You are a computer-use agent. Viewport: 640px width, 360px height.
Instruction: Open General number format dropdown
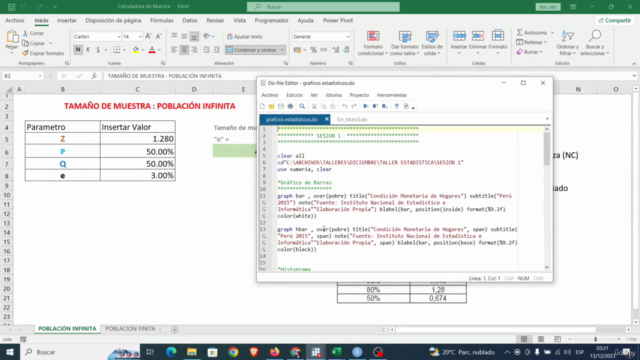(x=348, y=37)
